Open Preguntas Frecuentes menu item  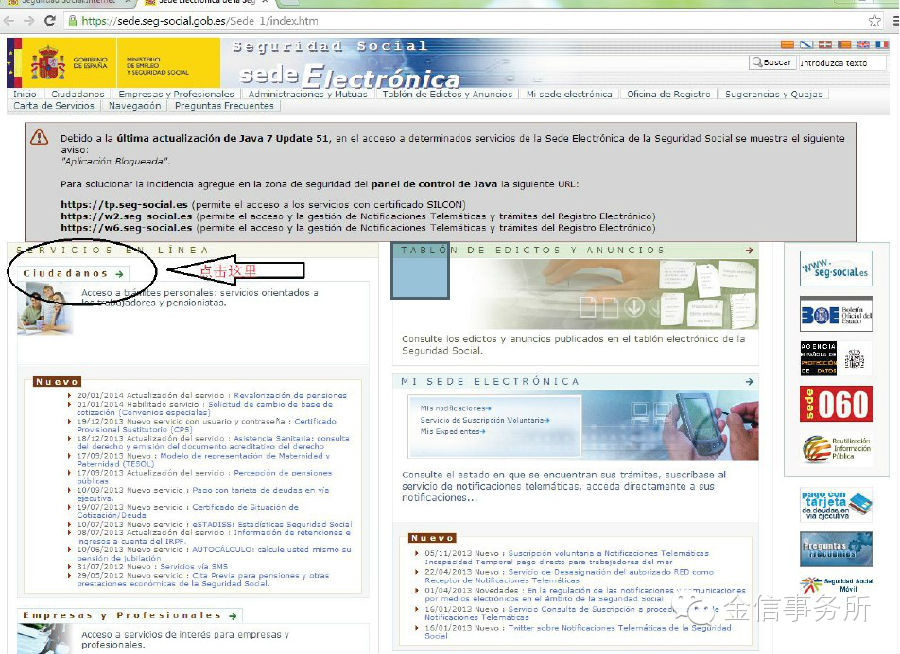[224, 106]
